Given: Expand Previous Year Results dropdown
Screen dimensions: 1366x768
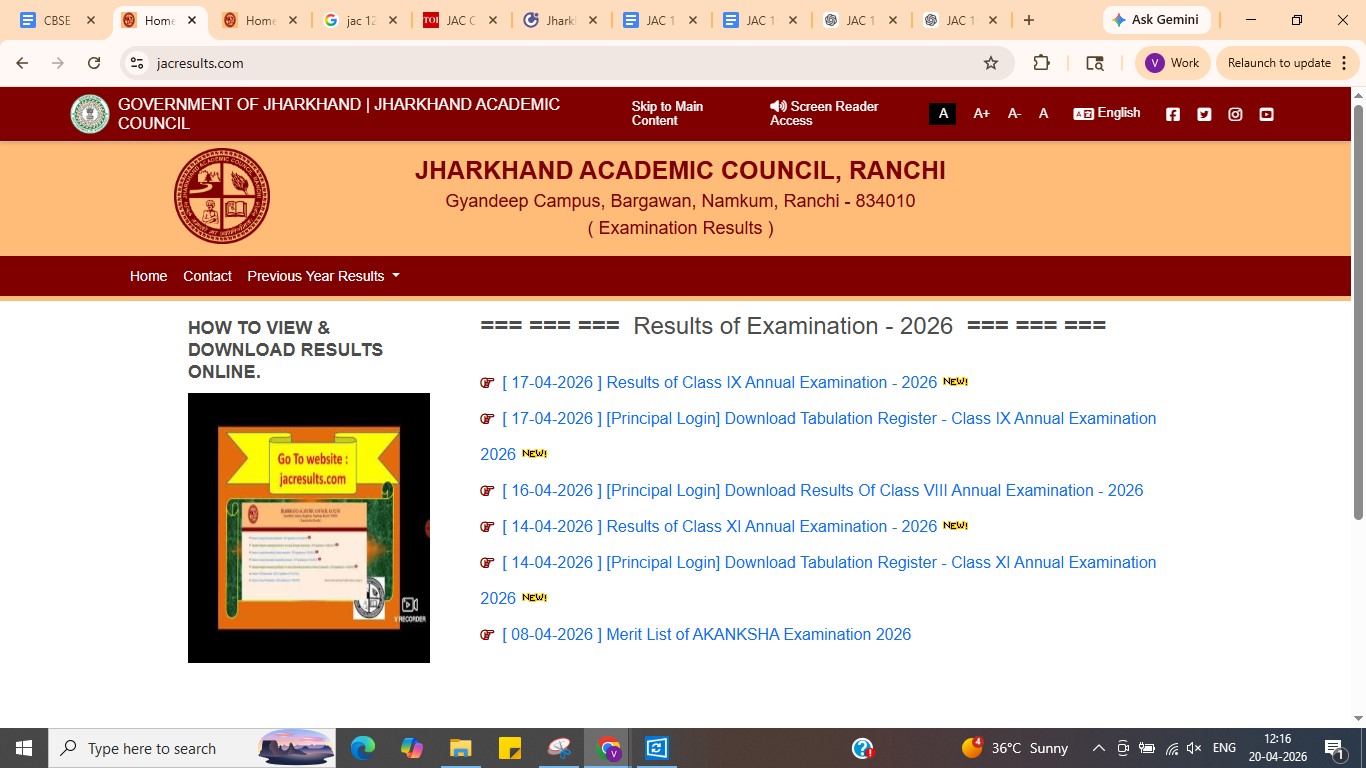Looking at the screenshot, I should [323, 276].
